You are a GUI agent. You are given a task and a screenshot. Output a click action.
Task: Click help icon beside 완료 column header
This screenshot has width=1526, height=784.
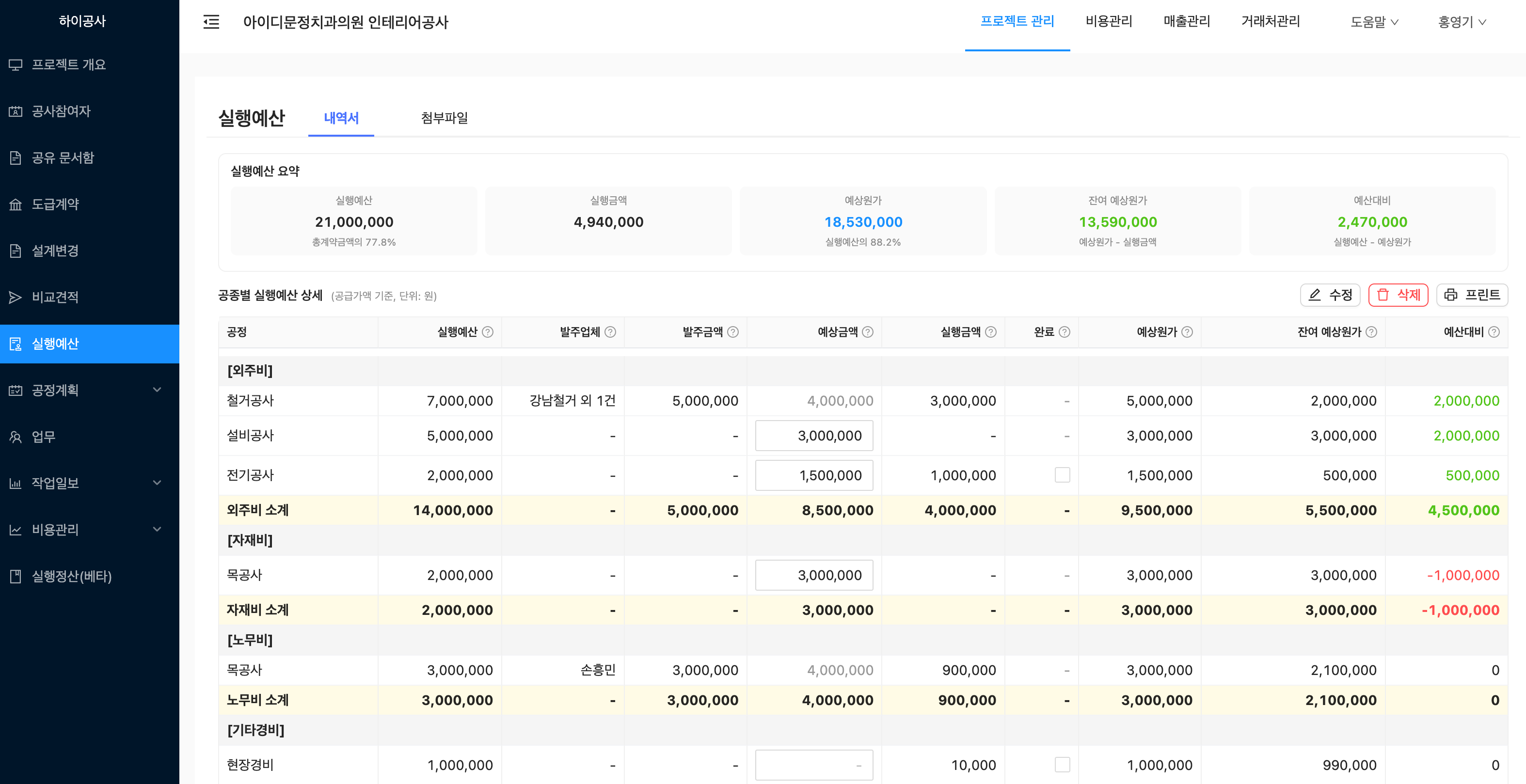click(1065, 332)
